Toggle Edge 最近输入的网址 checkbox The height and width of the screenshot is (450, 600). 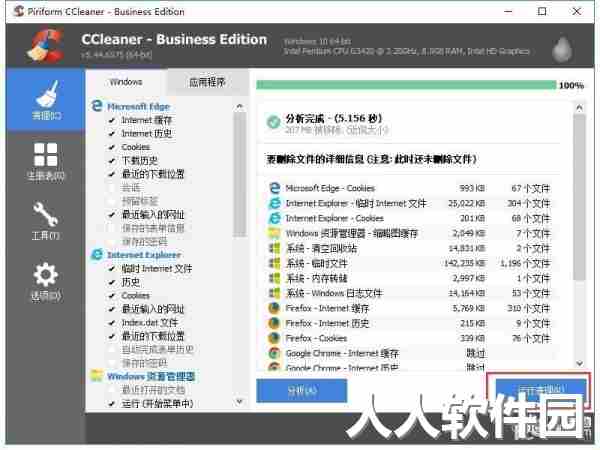point(112,215)
